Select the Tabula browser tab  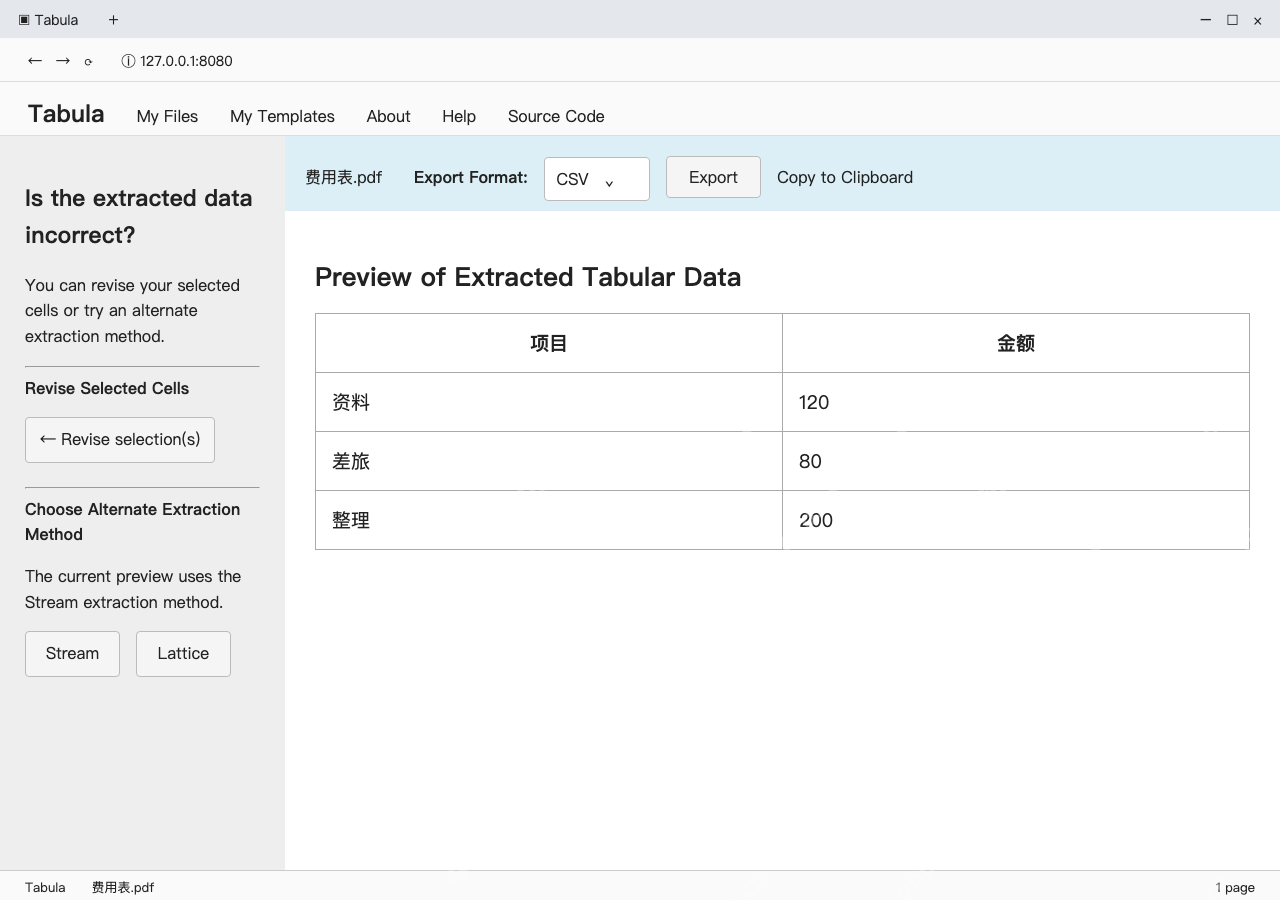click(x=50, y=20)
